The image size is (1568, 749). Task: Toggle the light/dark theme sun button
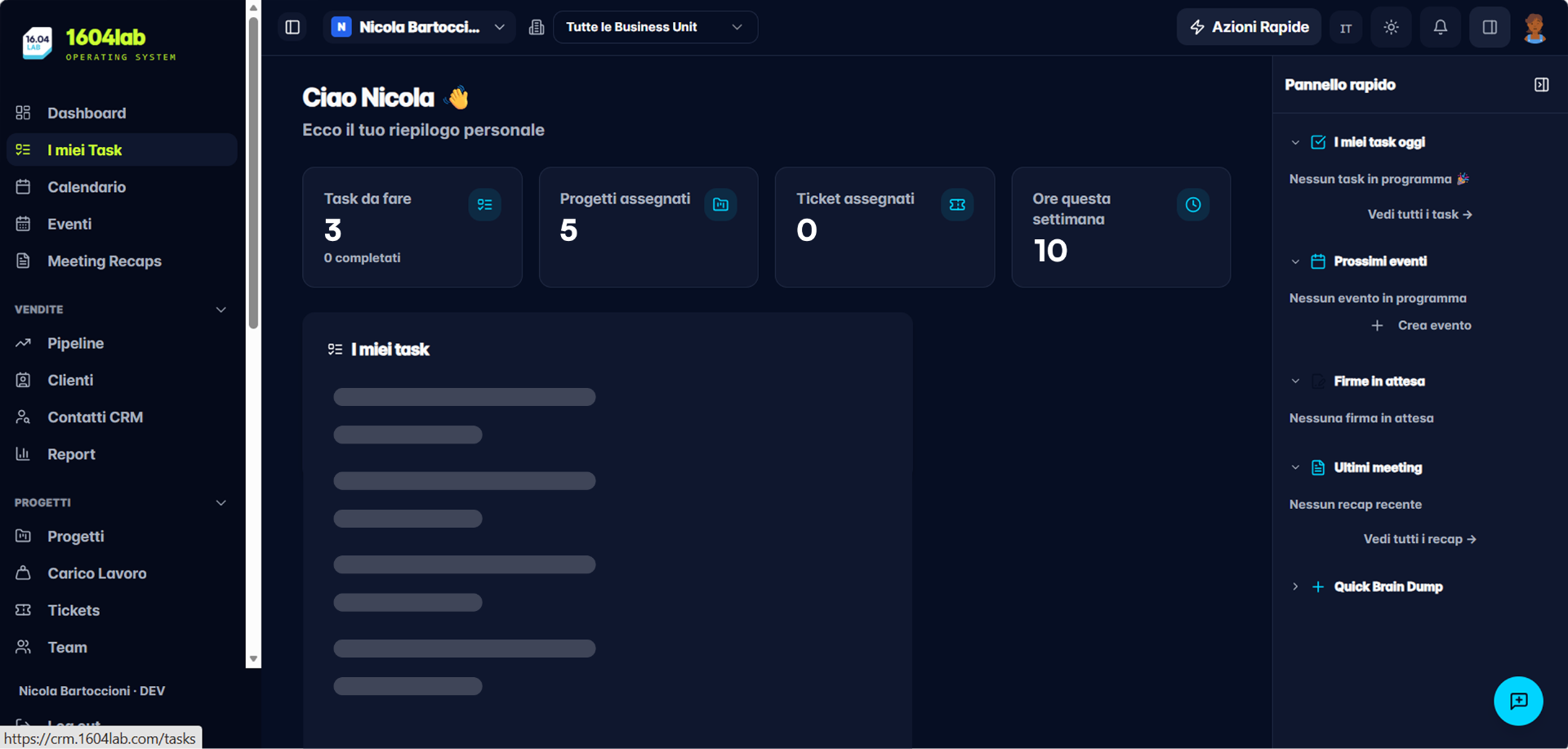click(1391, 27)
